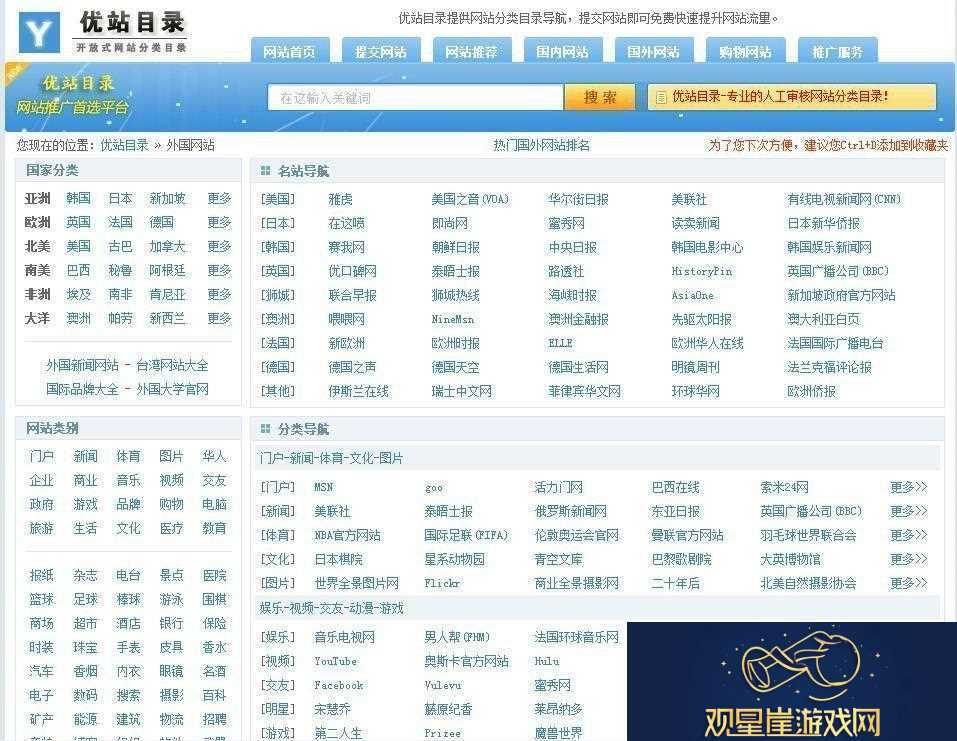Click the 门户-新闻-体育-文化-图片 section header
The image size is (957, 741).
[x=331, y=458]
